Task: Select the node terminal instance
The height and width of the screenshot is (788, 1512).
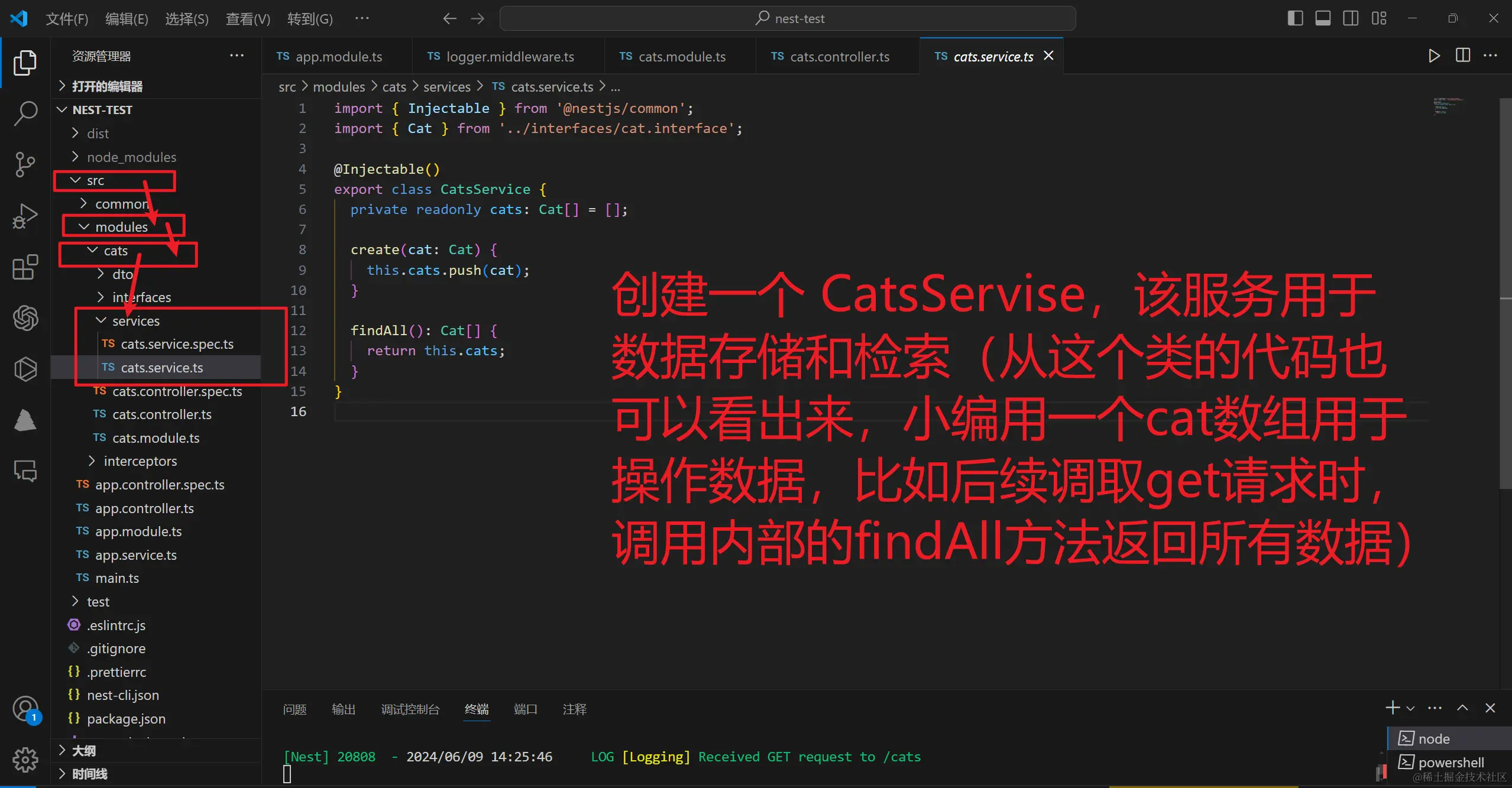Action: 1449,738
